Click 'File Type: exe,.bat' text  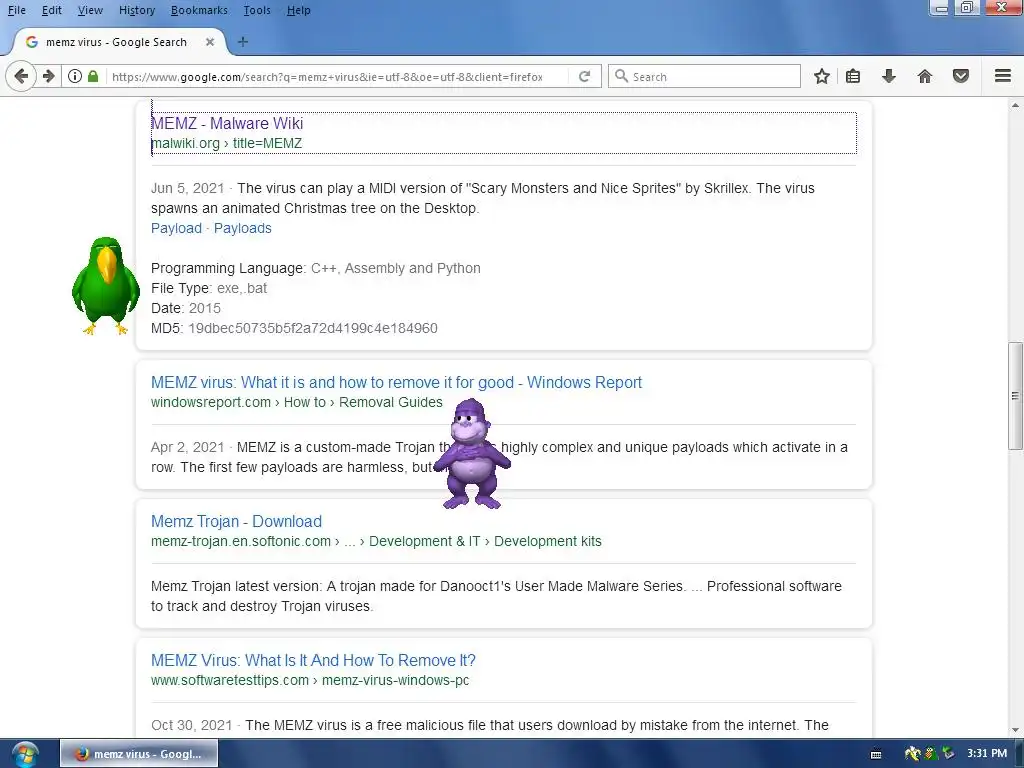point(209,288)
